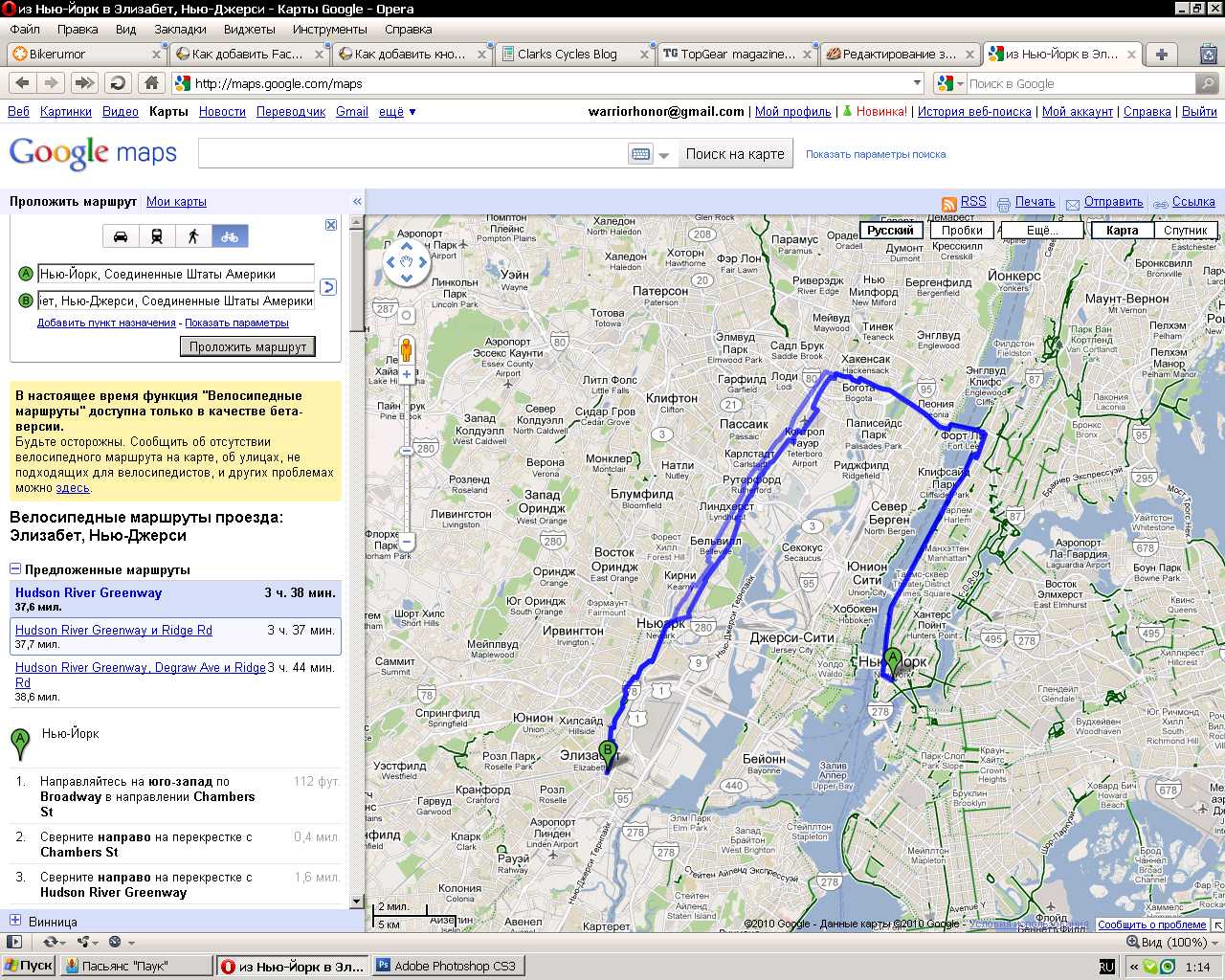
Task: Open closed tabs trash icon
Action: click(1209, 54)
